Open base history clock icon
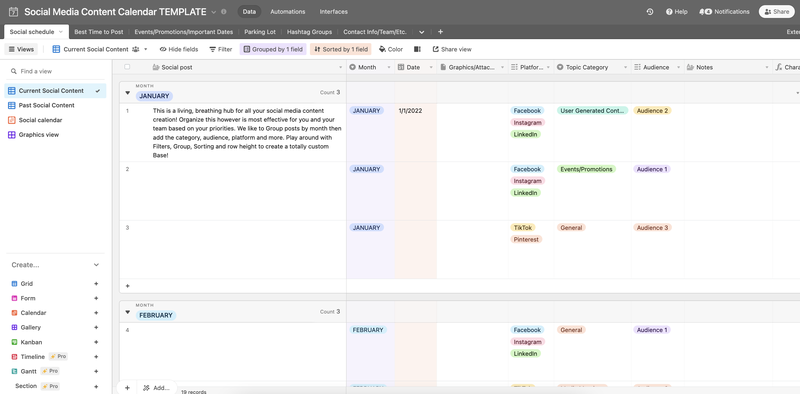 [x=649, y=12]
